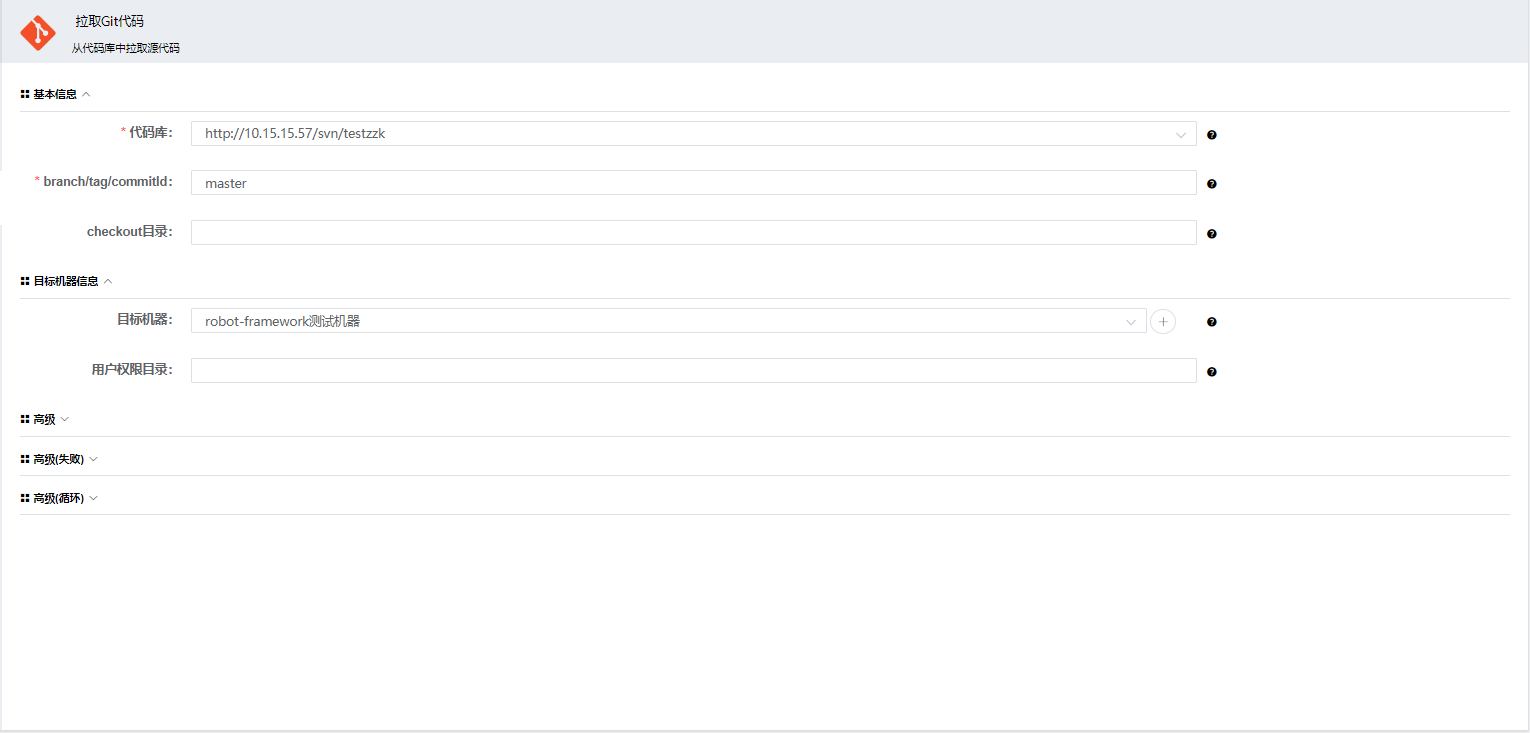1530x733 pixels.
Task: Click the help icon beside 代码库 field
Action: pyautogui.click(x=1212, y=135)
